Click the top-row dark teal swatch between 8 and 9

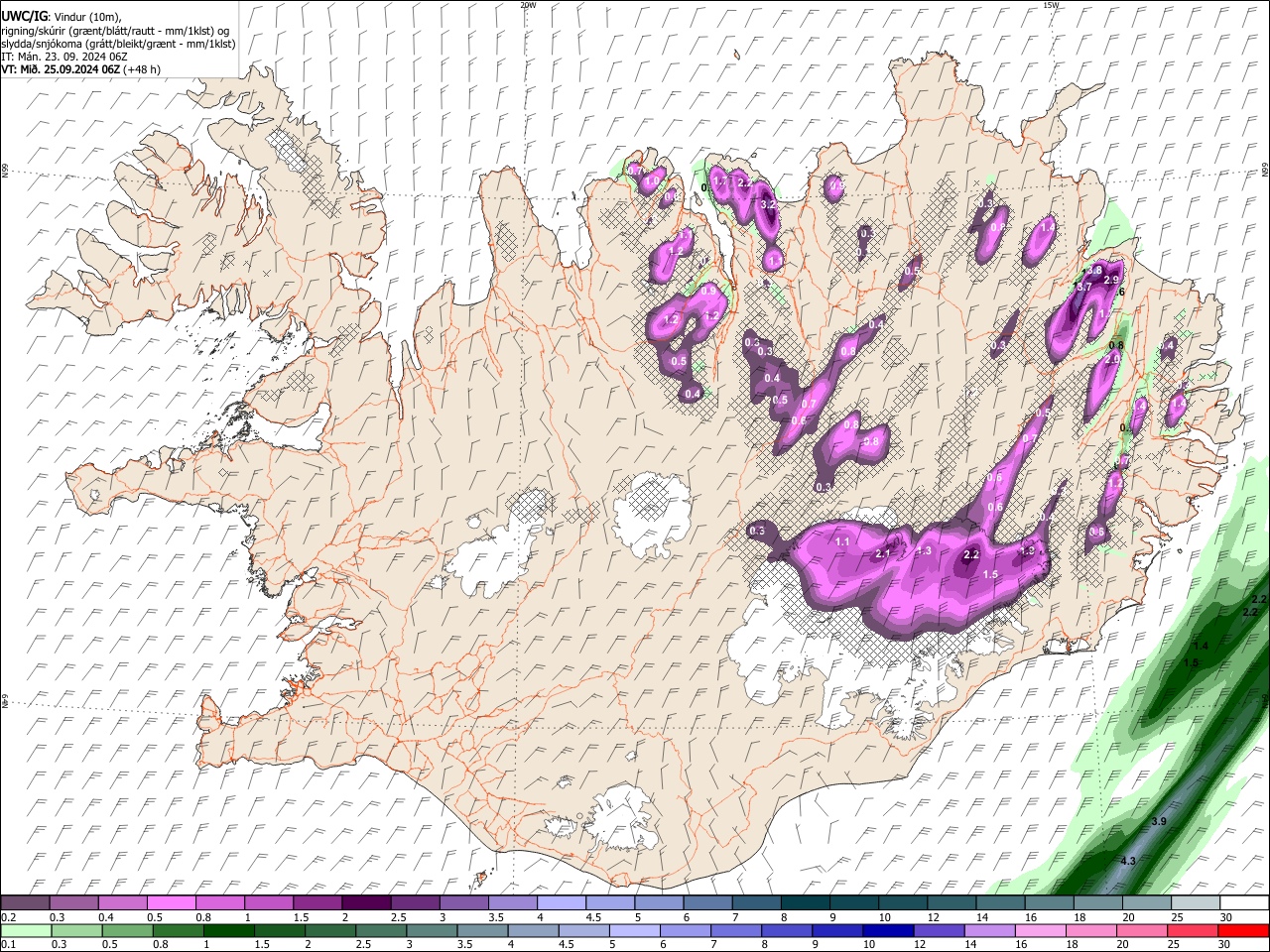point(804,902)
